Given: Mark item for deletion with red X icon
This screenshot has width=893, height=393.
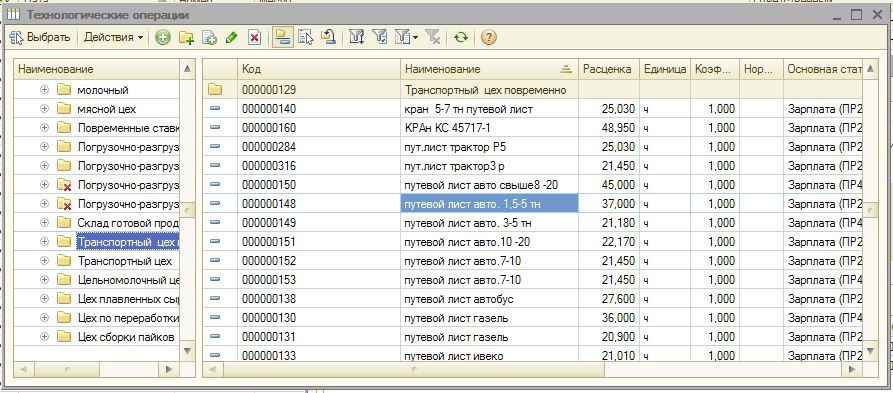Looking at the screenshot, I should pos(255,38).
